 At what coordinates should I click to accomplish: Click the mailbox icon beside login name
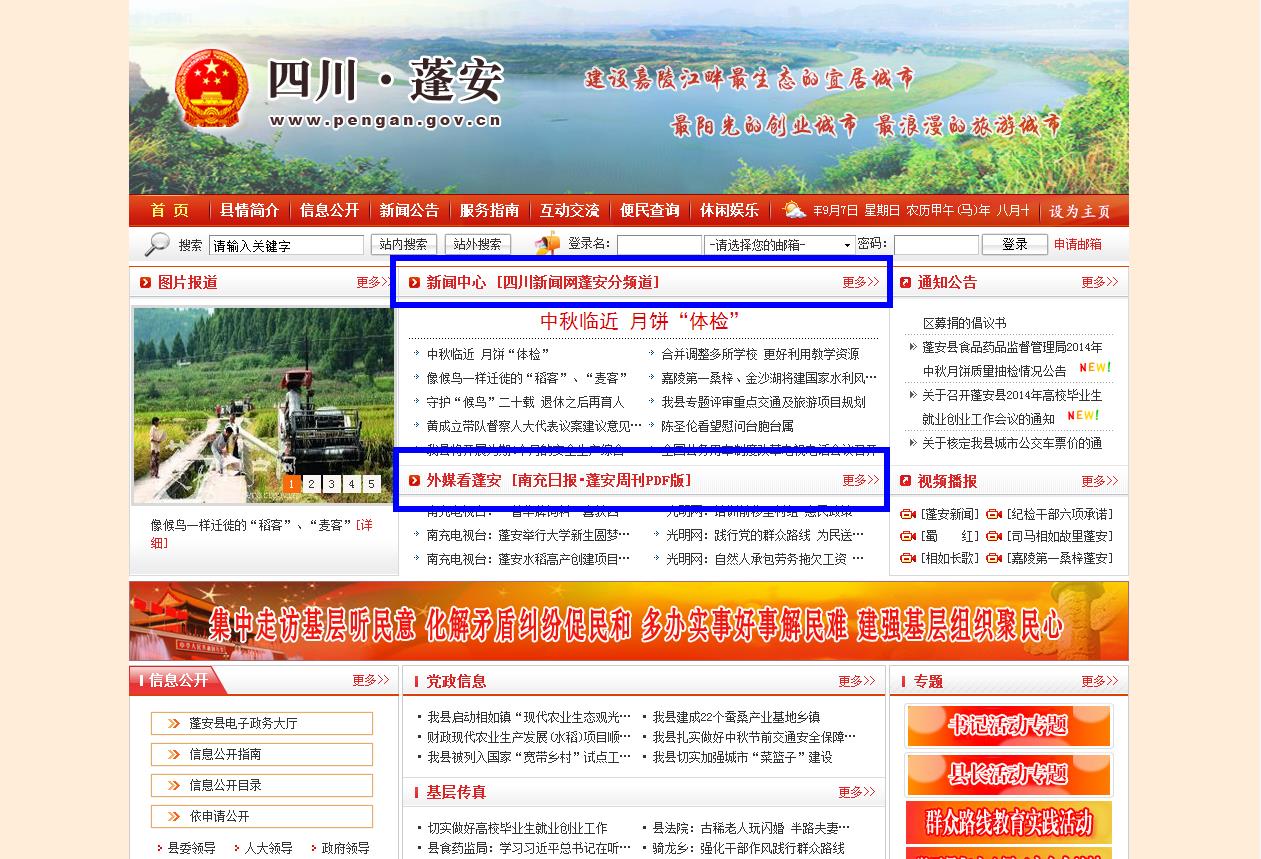coord(548,244)
